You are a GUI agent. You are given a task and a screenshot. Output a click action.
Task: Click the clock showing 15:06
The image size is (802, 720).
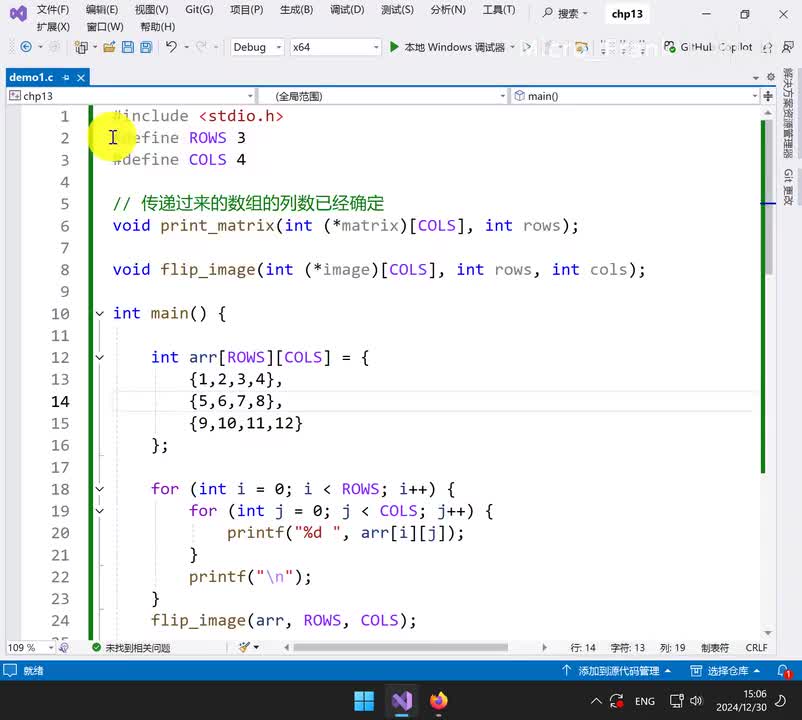coord(754,694)
